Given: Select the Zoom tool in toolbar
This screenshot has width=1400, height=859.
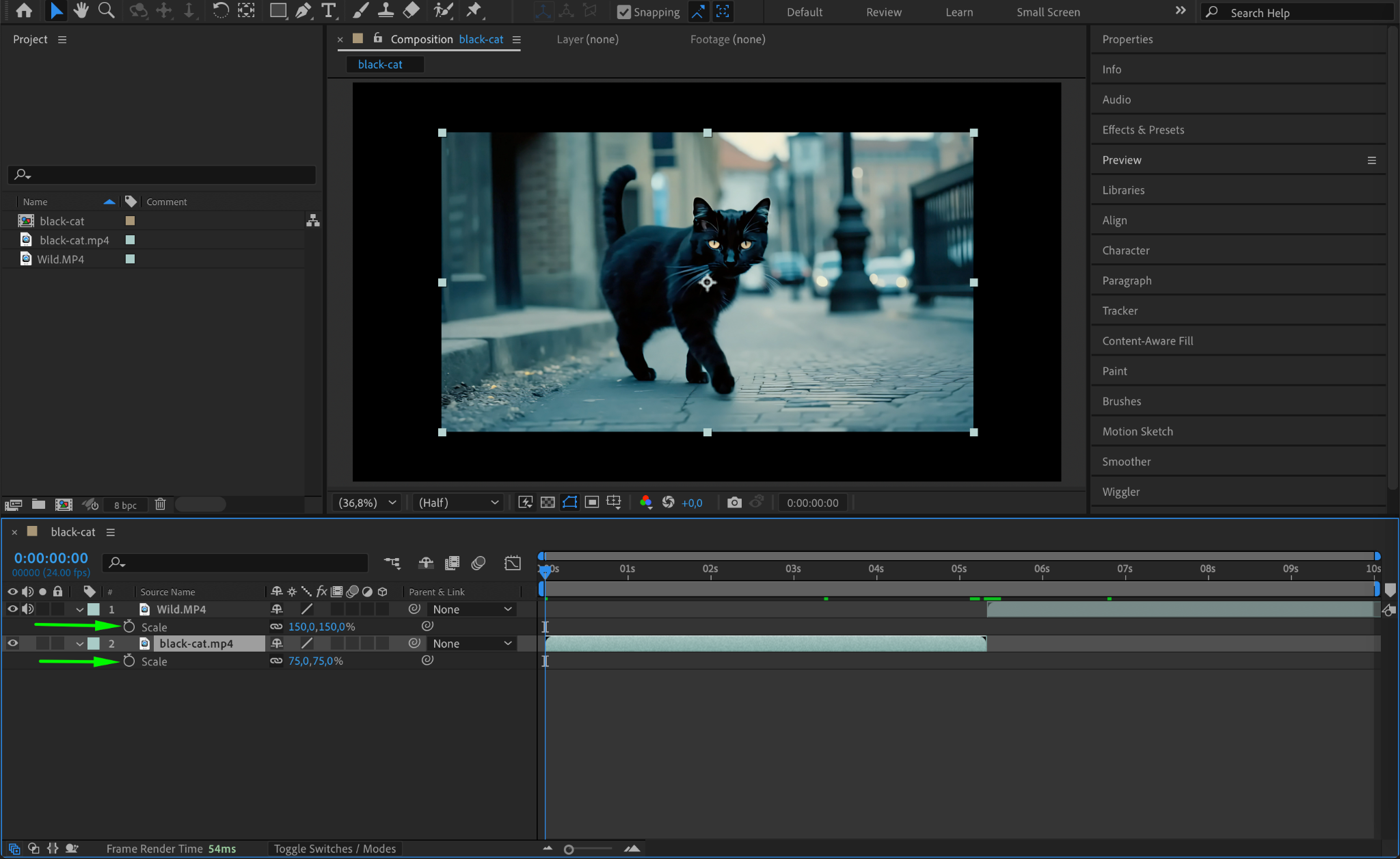Looking at the screenshot, I should pos(106,10).
